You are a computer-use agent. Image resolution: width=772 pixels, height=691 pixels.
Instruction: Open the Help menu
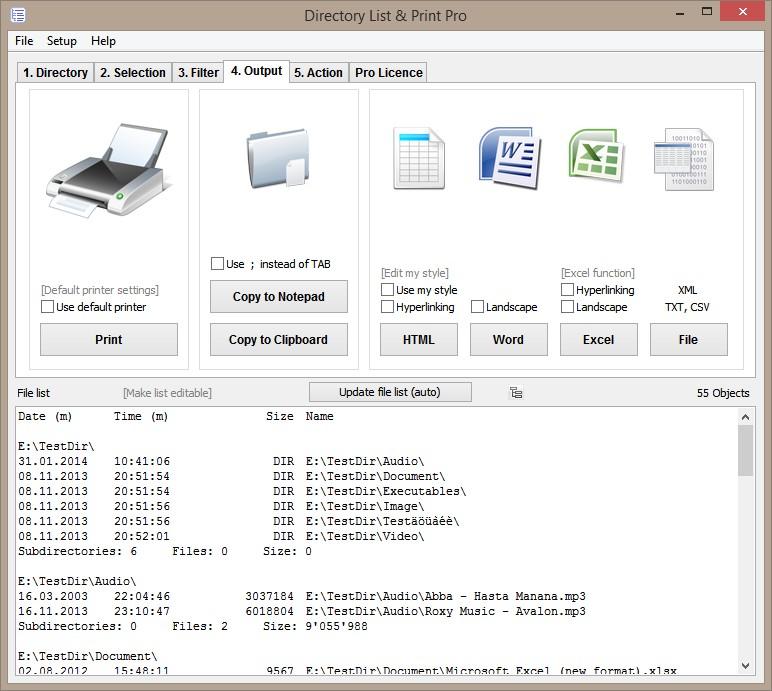click(x=103, y=41)
